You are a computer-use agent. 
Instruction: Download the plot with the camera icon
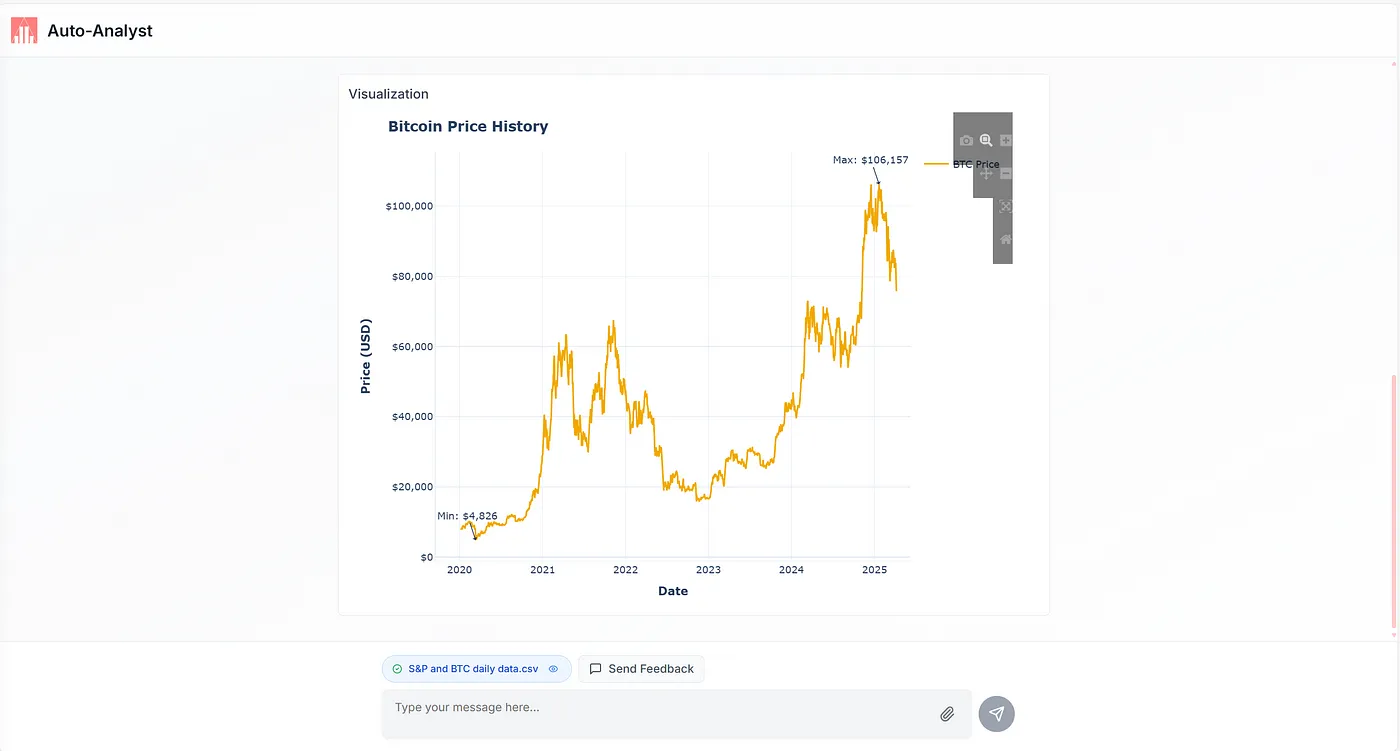click(x=966, y=141)
